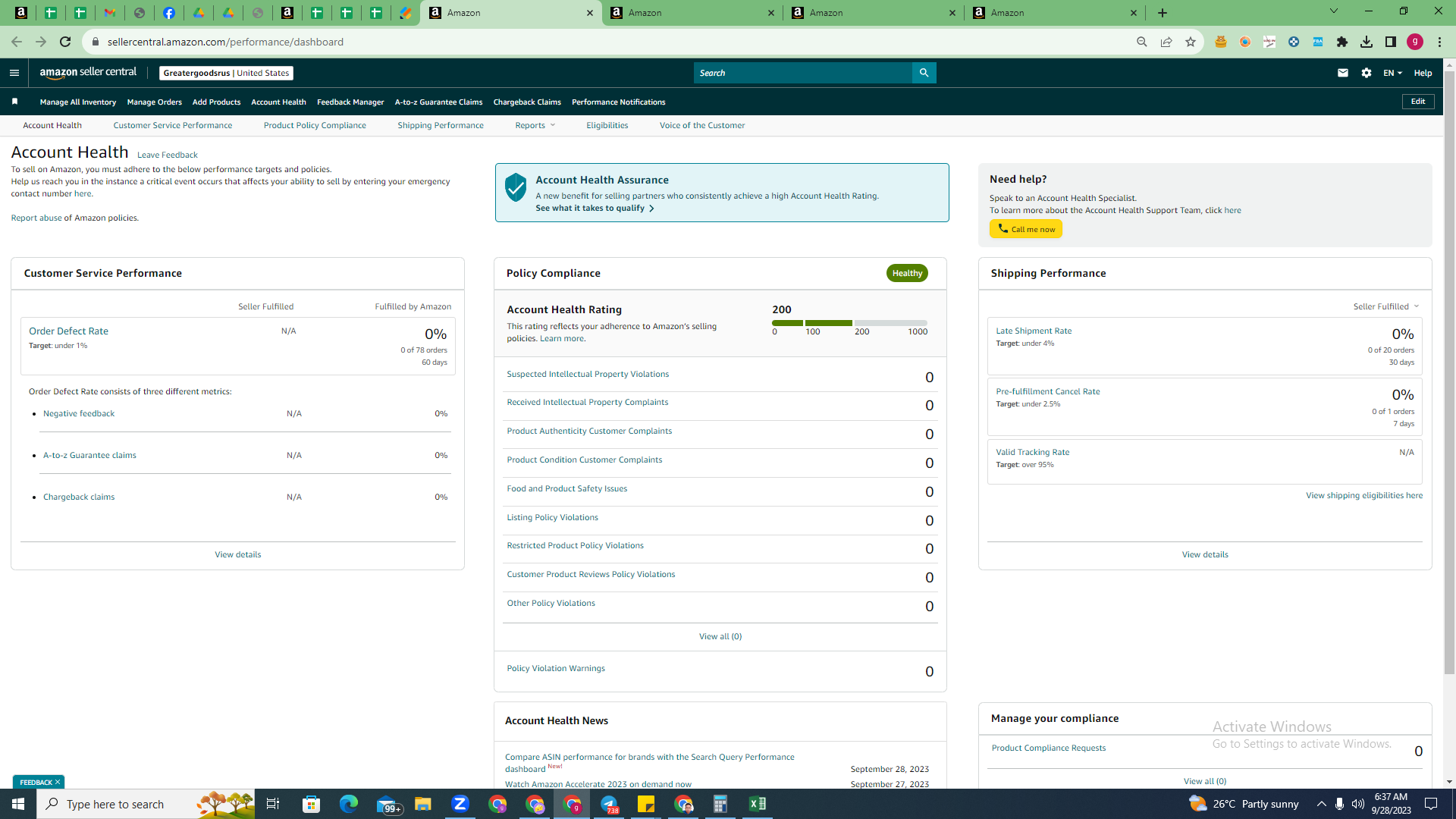Click the Windows taskbar search box
This screenshot has width=1456, height=819.
coord(146,804)
